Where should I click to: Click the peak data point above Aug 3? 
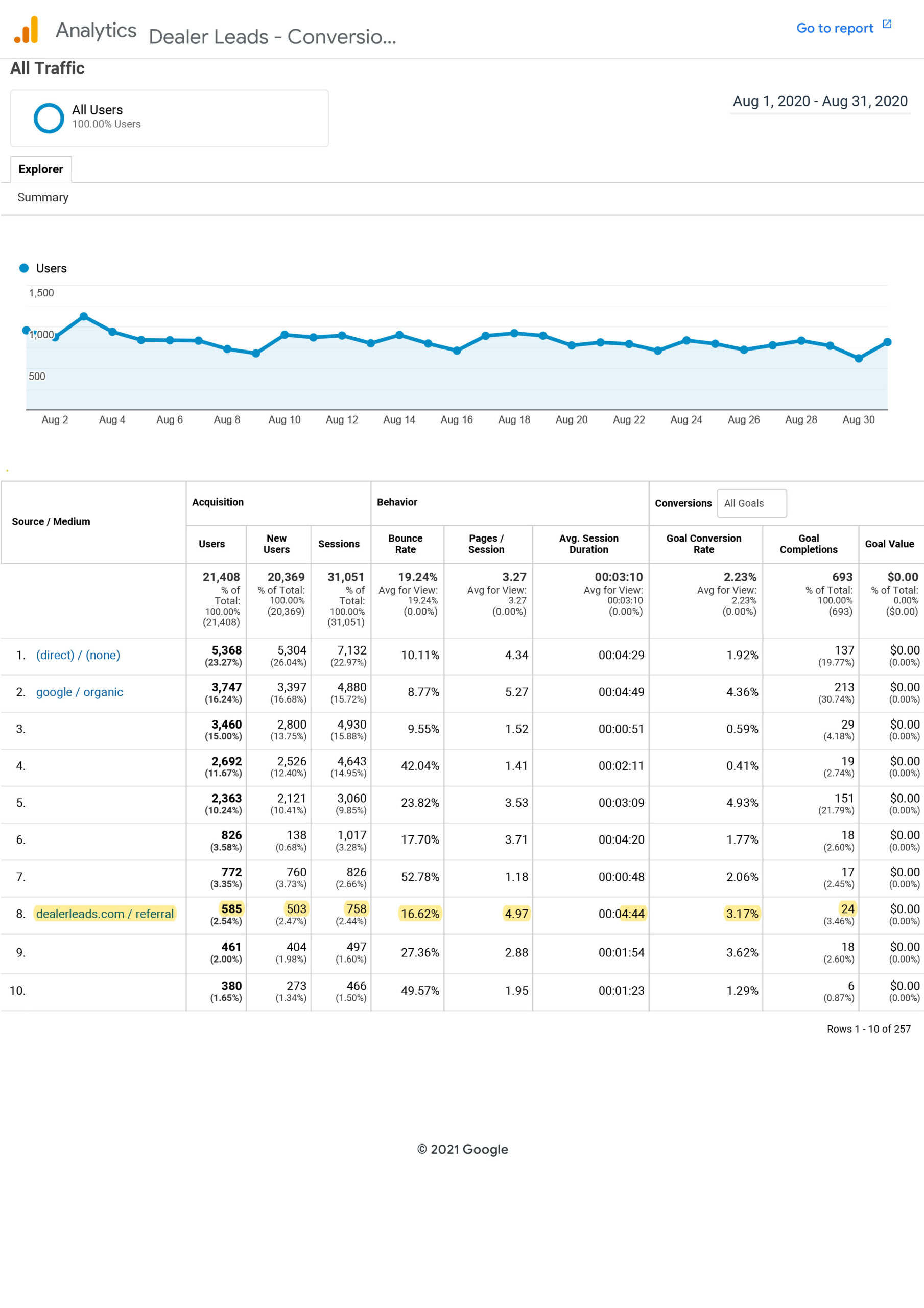click(x=84, y=316)
